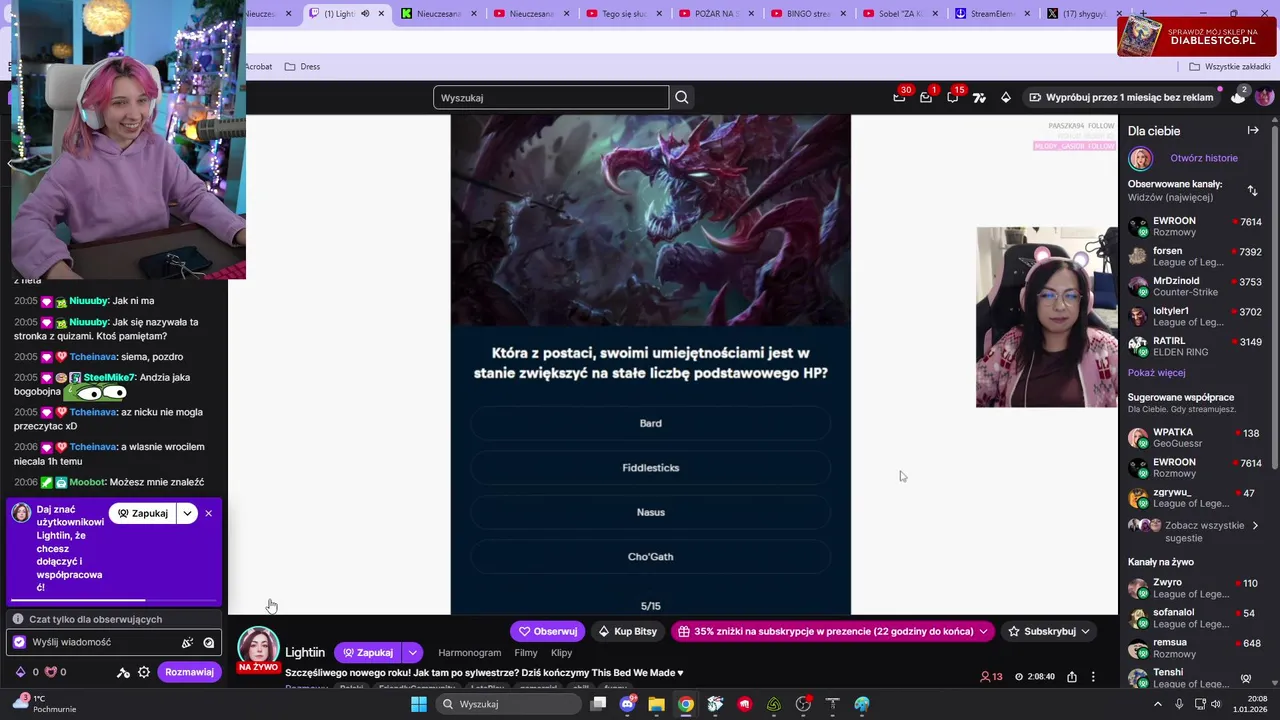The height and width of the screenshot is (720, 1280).
Task: Click the channel points icon with 2 badge
Action: (1238, 97)
